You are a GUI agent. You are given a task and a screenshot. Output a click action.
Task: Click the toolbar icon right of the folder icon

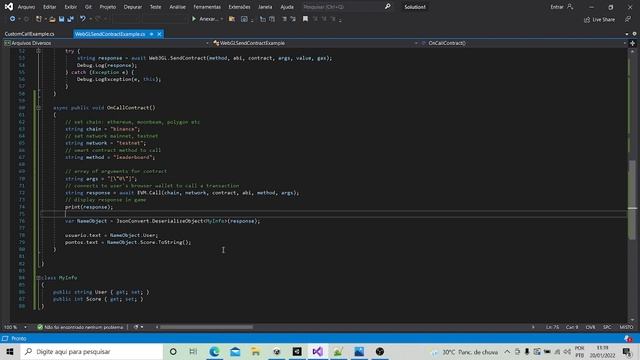tap(244, 19)
